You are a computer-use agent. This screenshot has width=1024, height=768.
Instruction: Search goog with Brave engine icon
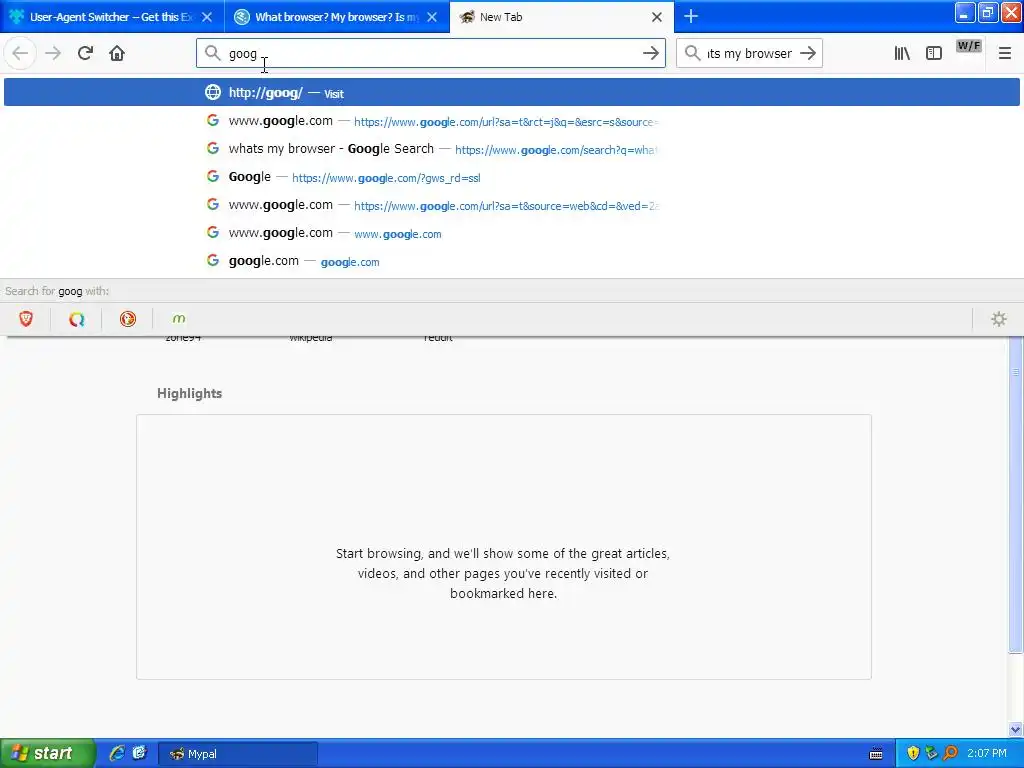click(x=26, y=319)
